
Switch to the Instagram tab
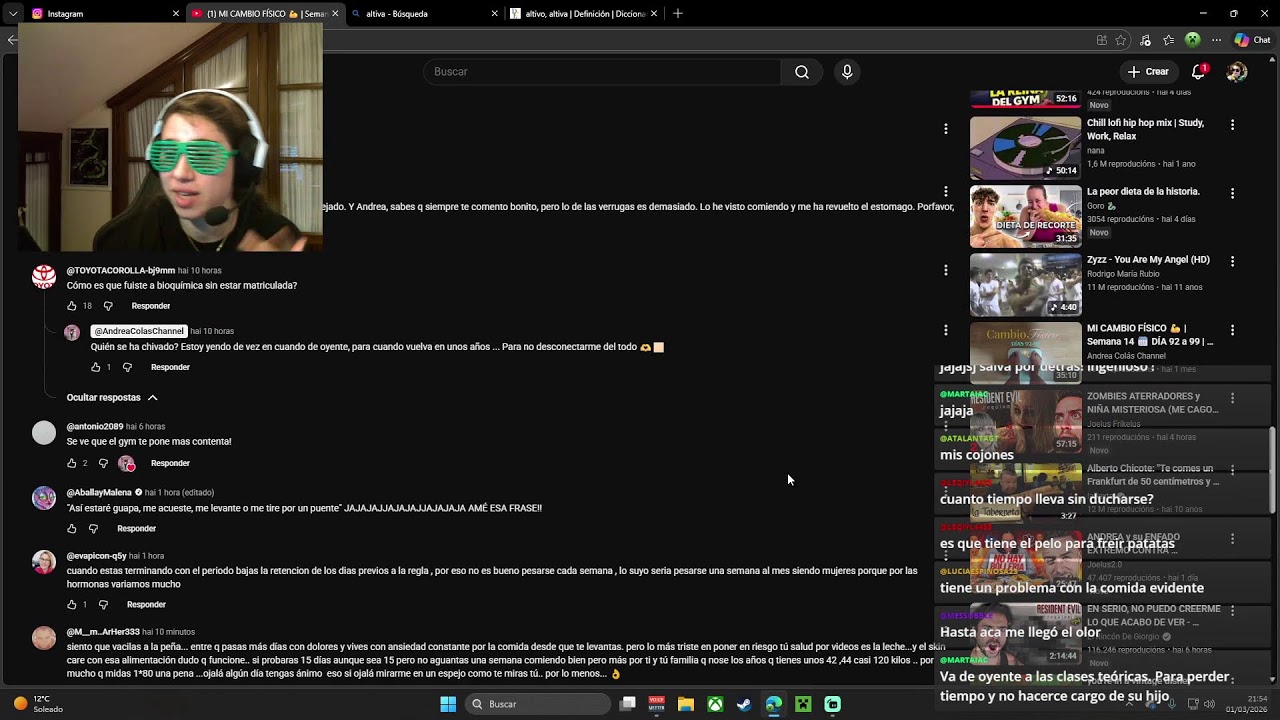[105, 14]
